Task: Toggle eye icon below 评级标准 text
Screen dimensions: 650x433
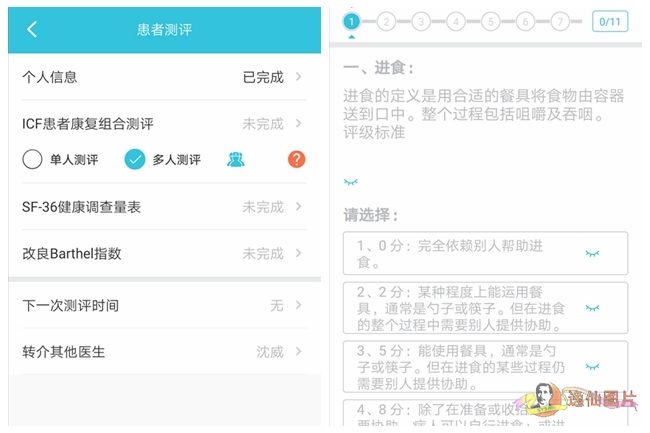Action: coord(351,182)
